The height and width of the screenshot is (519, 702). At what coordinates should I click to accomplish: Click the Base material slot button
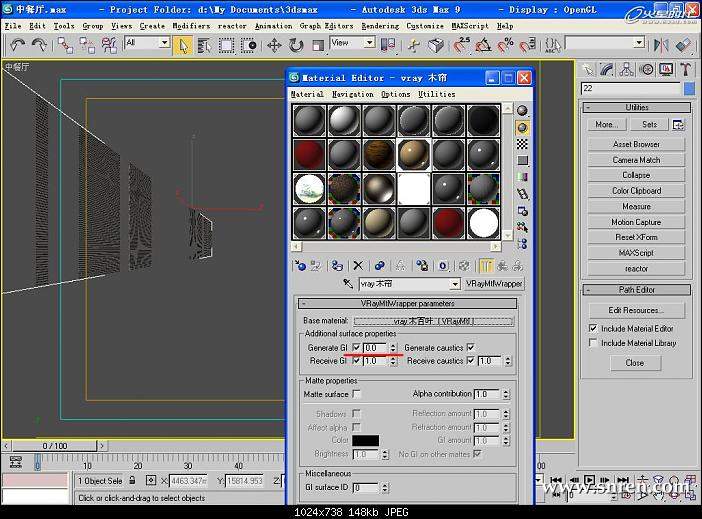pyautogui.click(x=433, y=321)
